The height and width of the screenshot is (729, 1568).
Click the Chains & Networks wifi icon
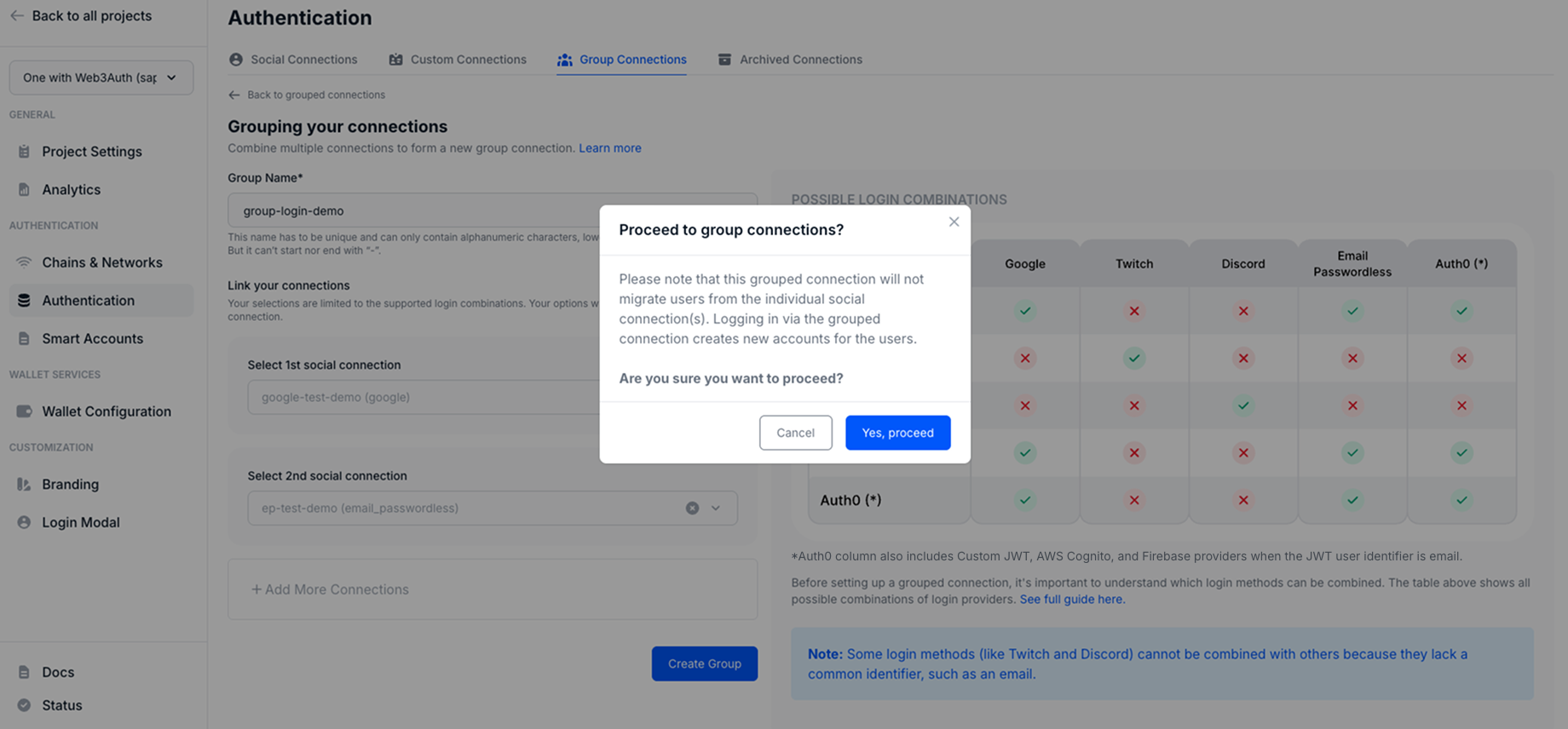click(x=24, y=262)
